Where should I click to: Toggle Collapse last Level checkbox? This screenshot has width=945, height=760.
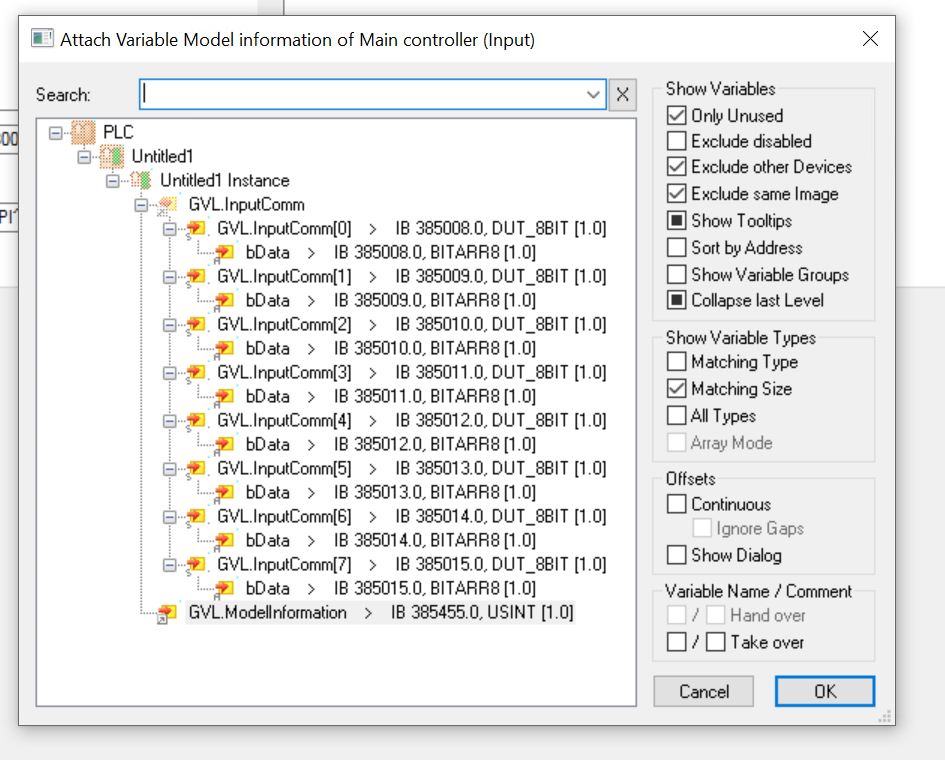tap(677, 300)
